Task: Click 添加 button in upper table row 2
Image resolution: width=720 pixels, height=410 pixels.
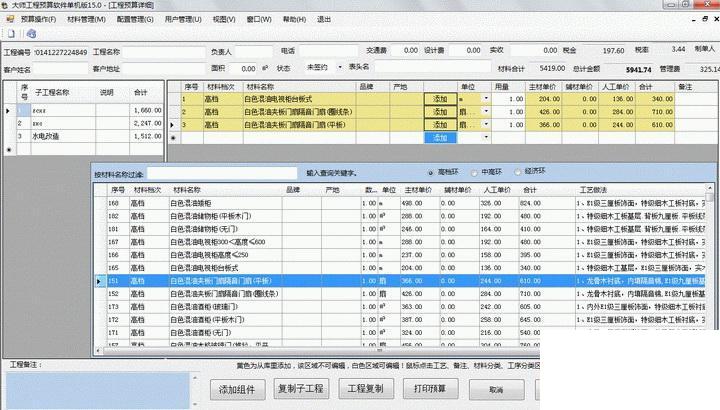Action: 440,112
